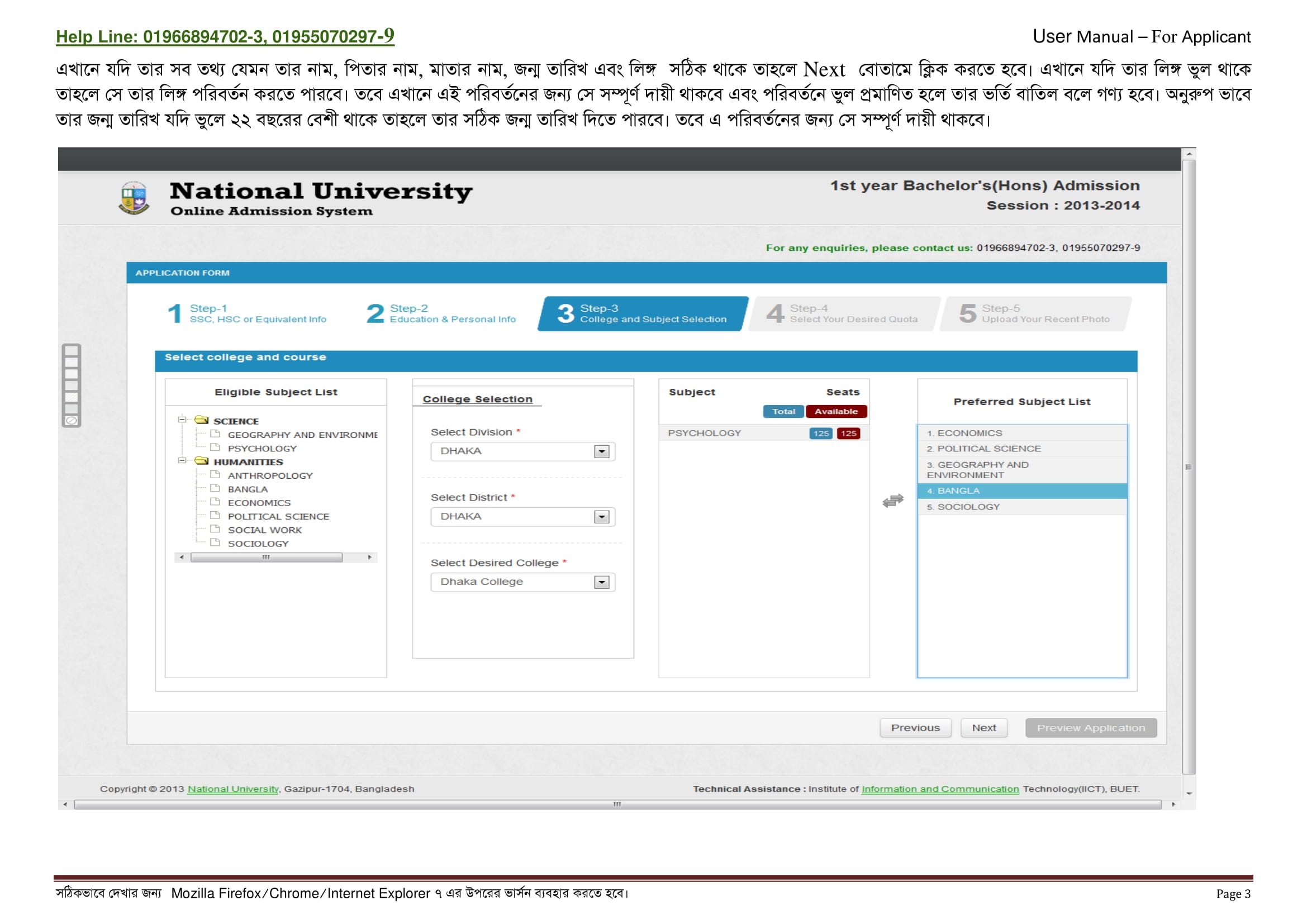Collapse the HUMANITIES tree node
1307x924 pixels.
pos(182,461)
